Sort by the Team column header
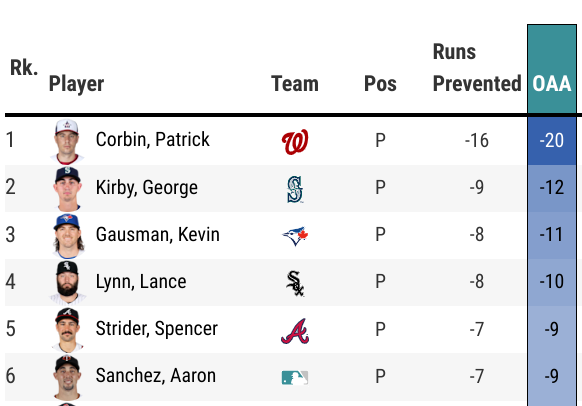 click(295, 84)
